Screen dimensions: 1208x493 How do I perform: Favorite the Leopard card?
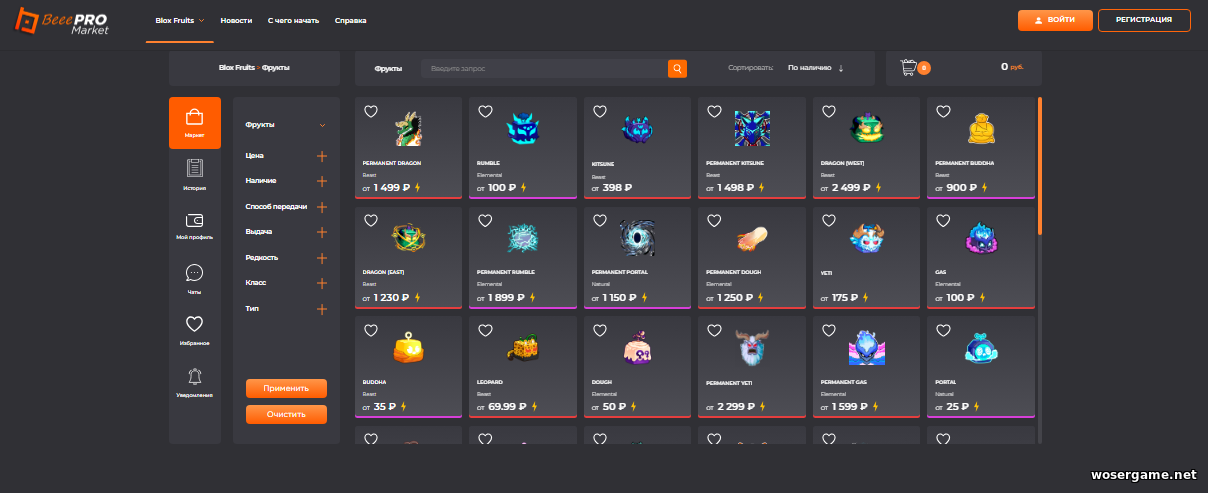[x=485, y=329]
